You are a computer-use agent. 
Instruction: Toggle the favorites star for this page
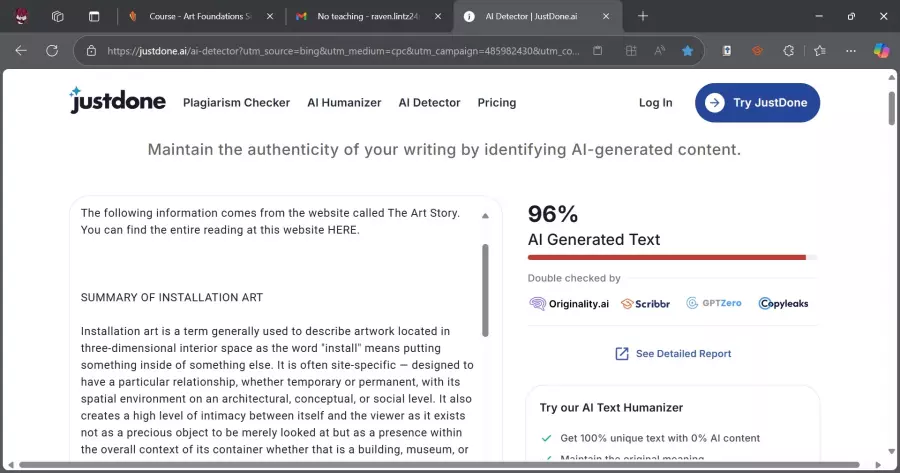(x=687, y=51)
